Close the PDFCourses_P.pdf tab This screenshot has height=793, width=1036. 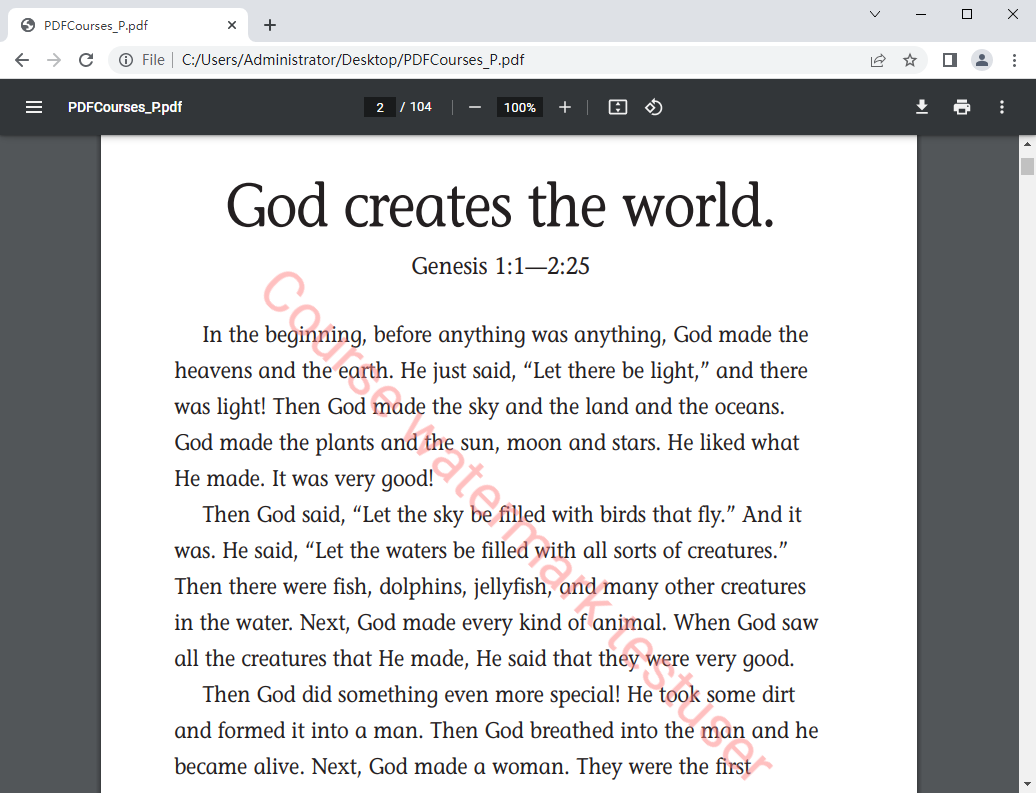pos(232,25)
